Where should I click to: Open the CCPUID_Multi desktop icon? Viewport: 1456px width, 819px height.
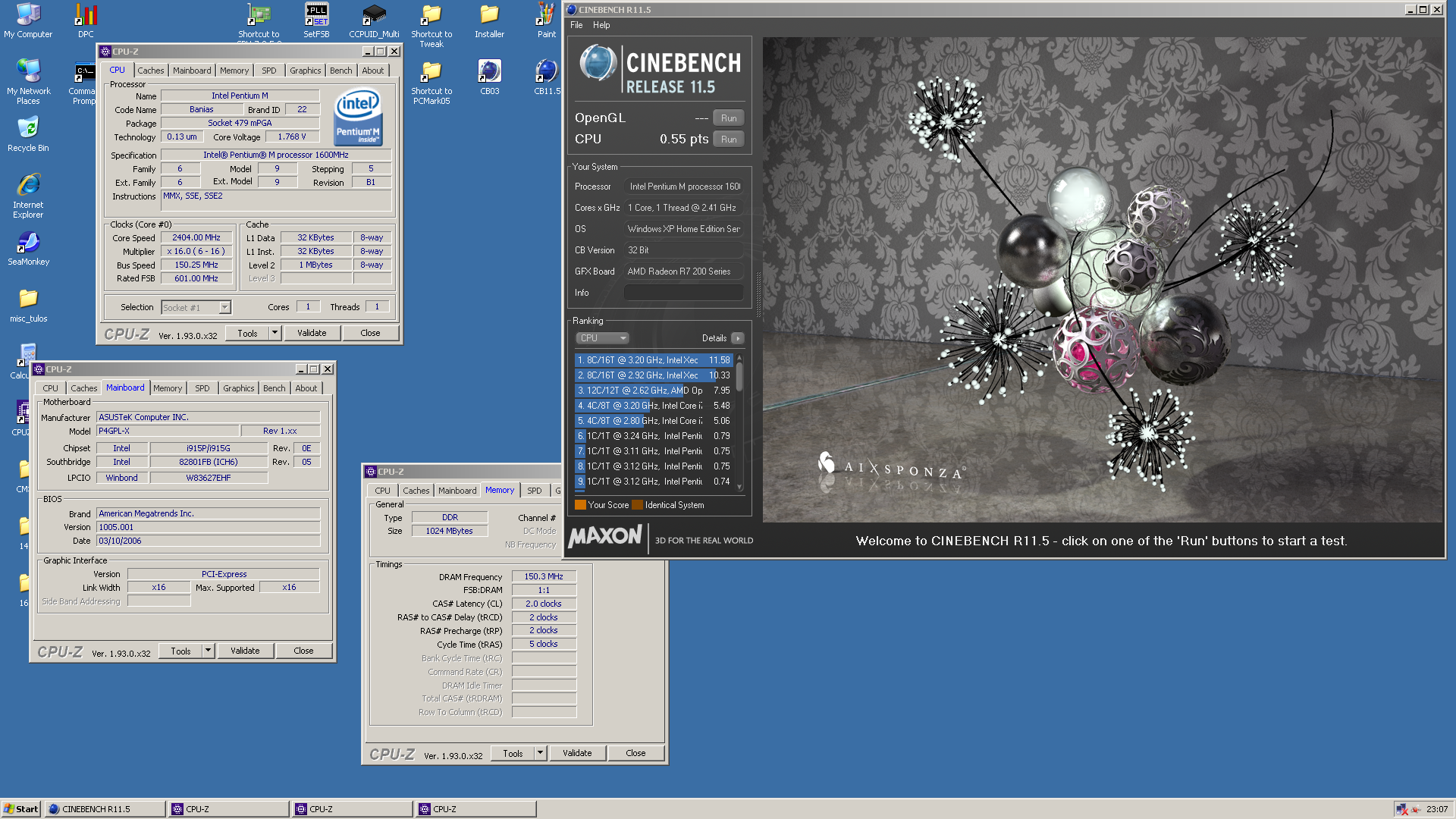click(374, 20)
